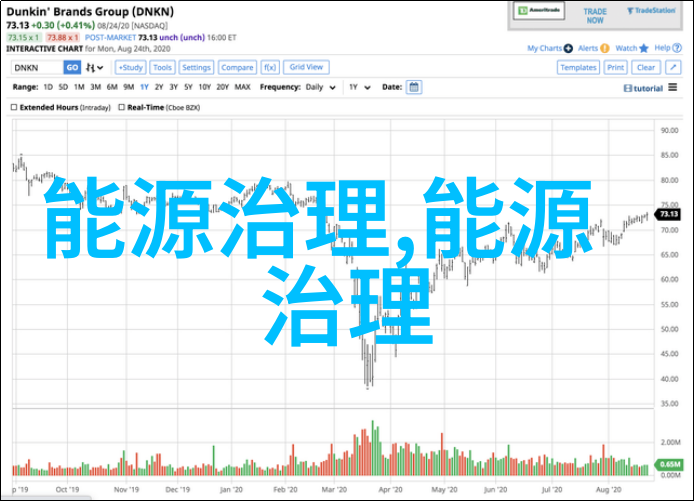
Task: Click the Jan '20 axis label
Action: pyautogui.click(x=231, y=490)
